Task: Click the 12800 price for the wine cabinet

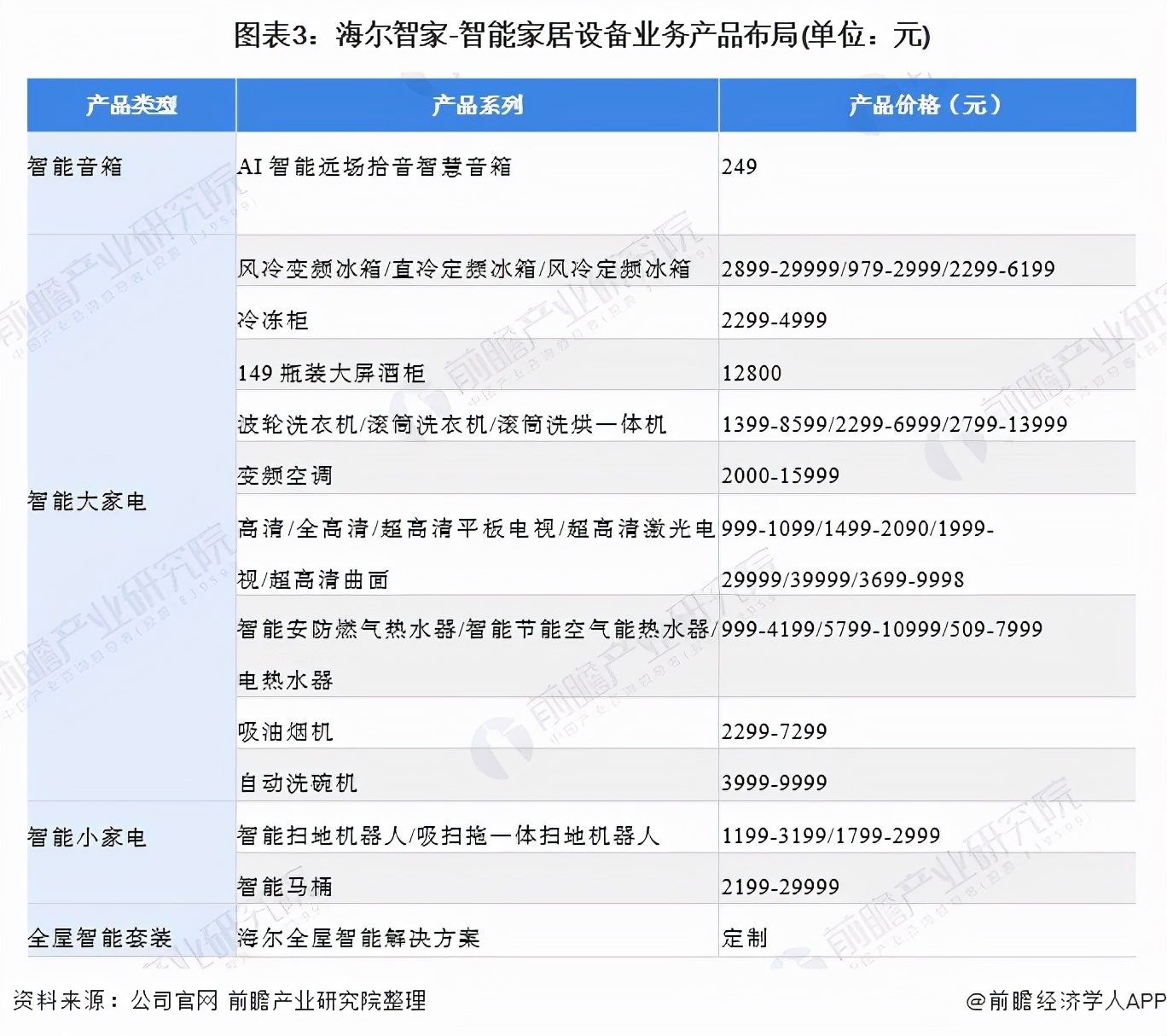Action: pos(752,372)
